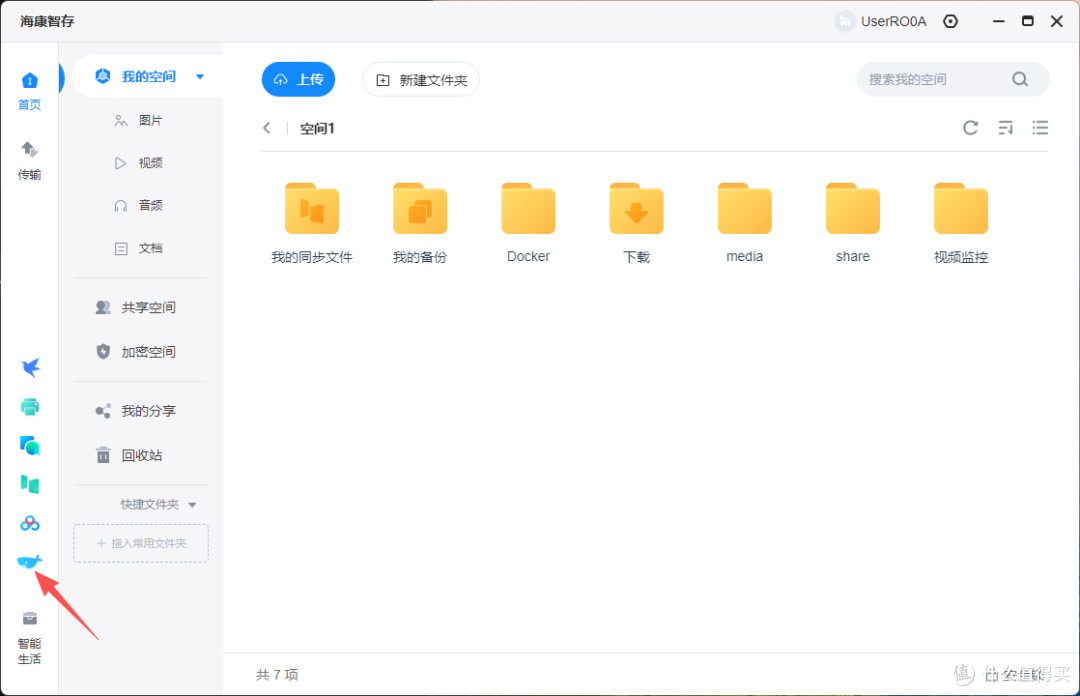Select 文档 category

(x=138, y=248)
